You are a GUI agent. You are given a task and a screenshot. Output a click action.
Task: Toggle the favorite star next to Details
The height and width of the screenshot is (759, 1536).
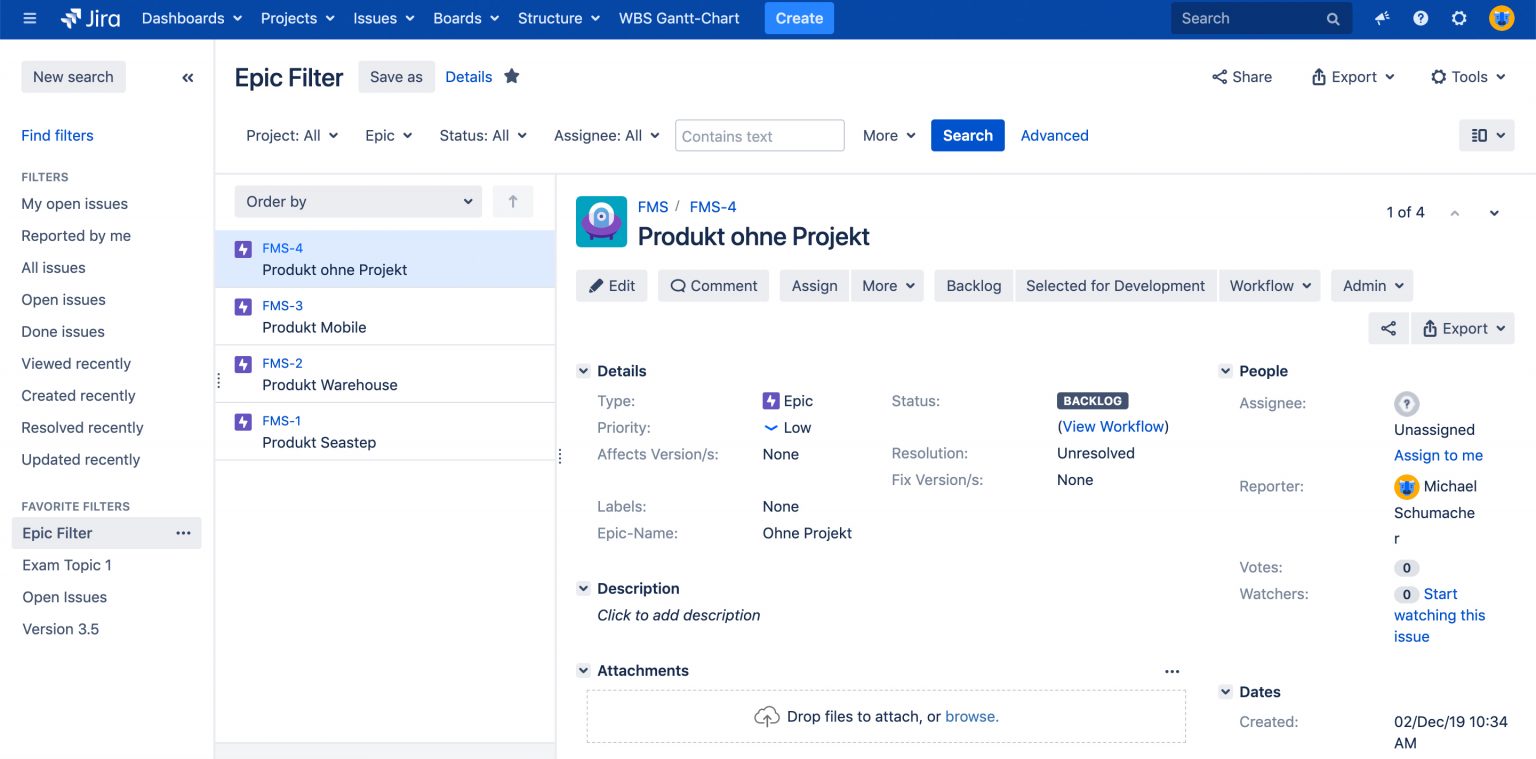tap(511, 76)
